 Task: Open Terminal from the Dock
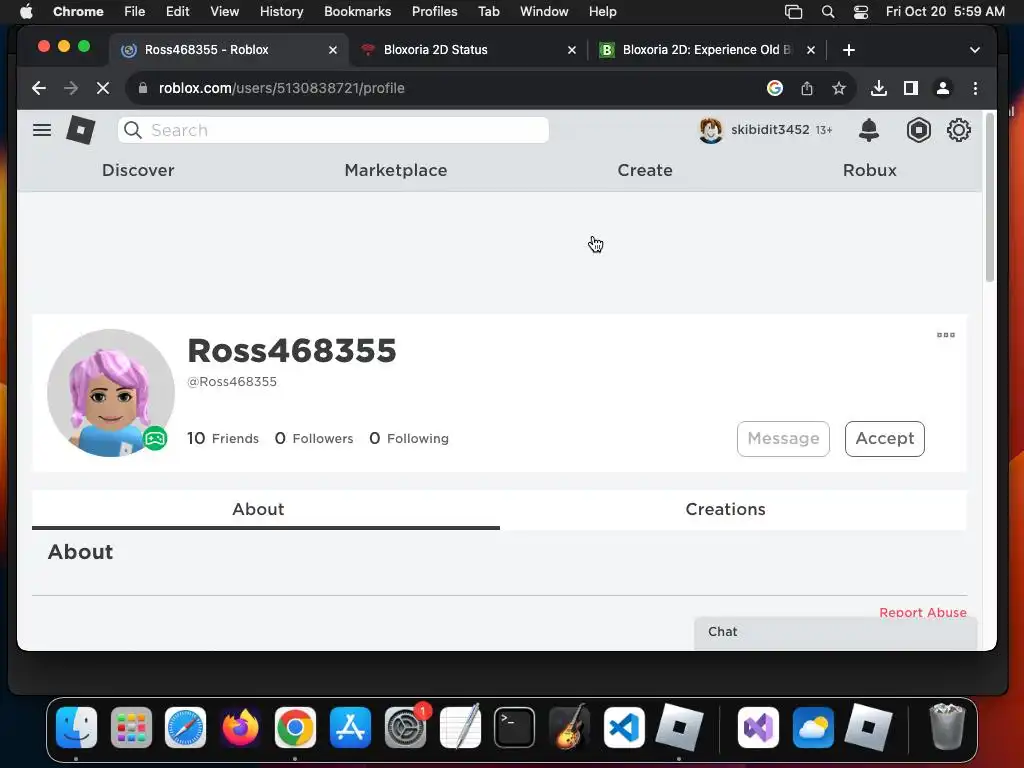pos(514,727)
